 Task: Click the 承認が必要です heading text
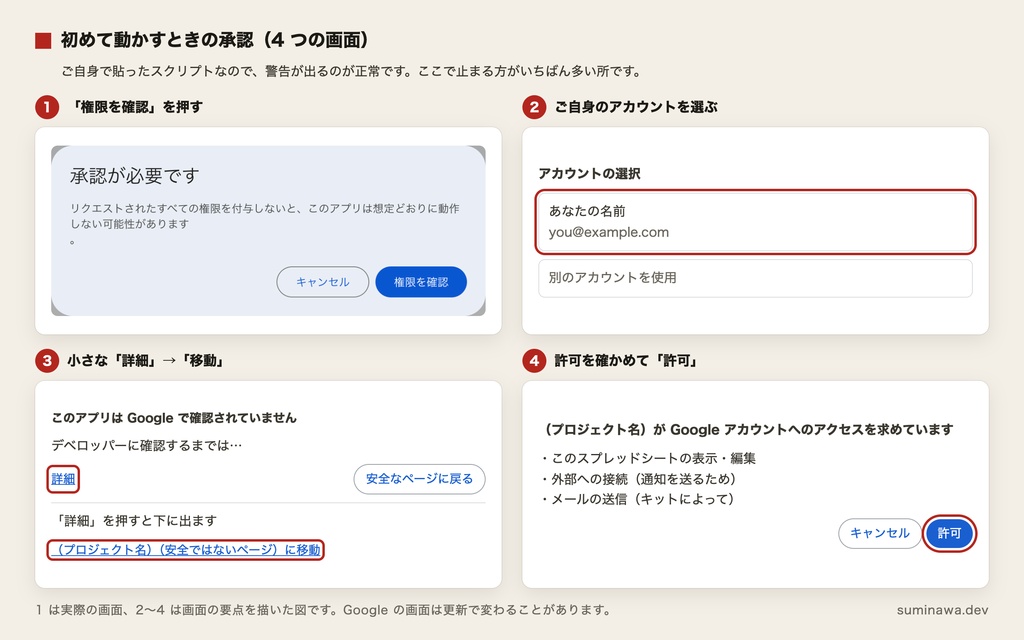135,176
